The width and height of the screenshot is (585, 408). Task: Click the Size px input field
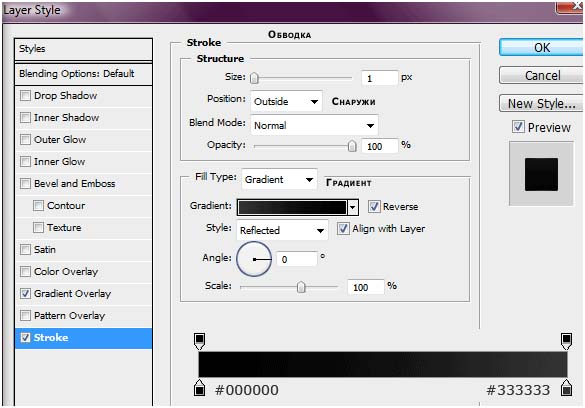coord(379,78)
